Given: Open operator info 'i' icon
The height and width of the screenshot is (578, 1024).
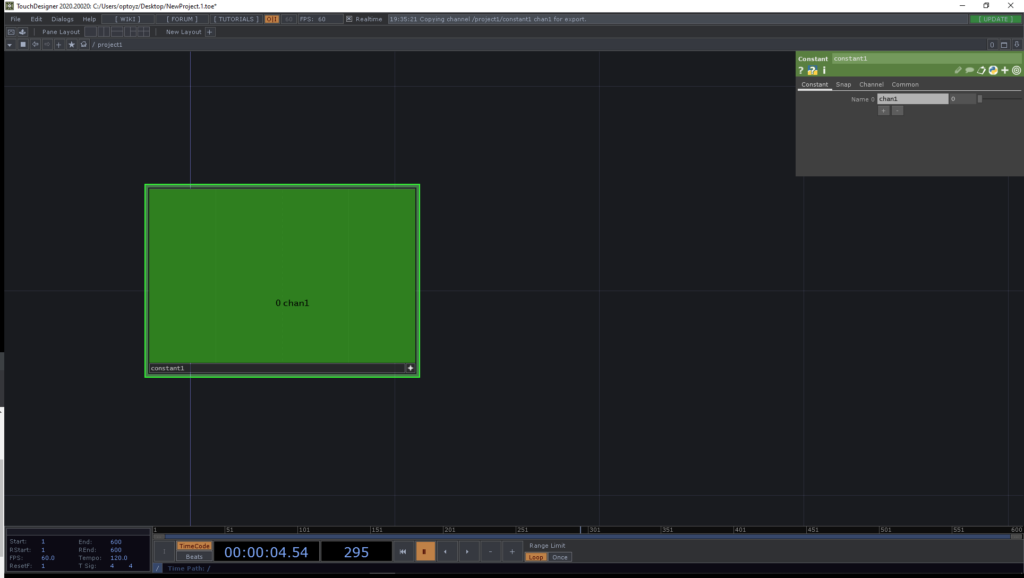Looking at the screenshot, I should pyautogui.click(x=824, y=71).
